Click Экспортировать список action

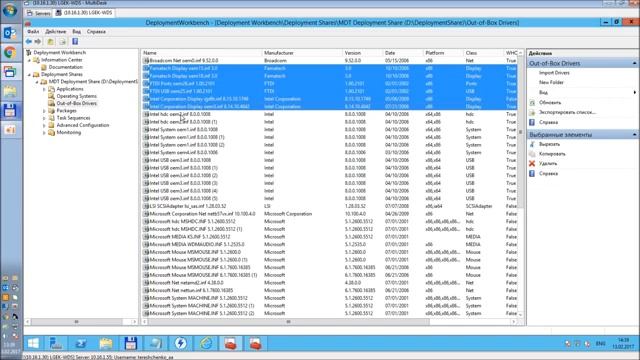567,112
